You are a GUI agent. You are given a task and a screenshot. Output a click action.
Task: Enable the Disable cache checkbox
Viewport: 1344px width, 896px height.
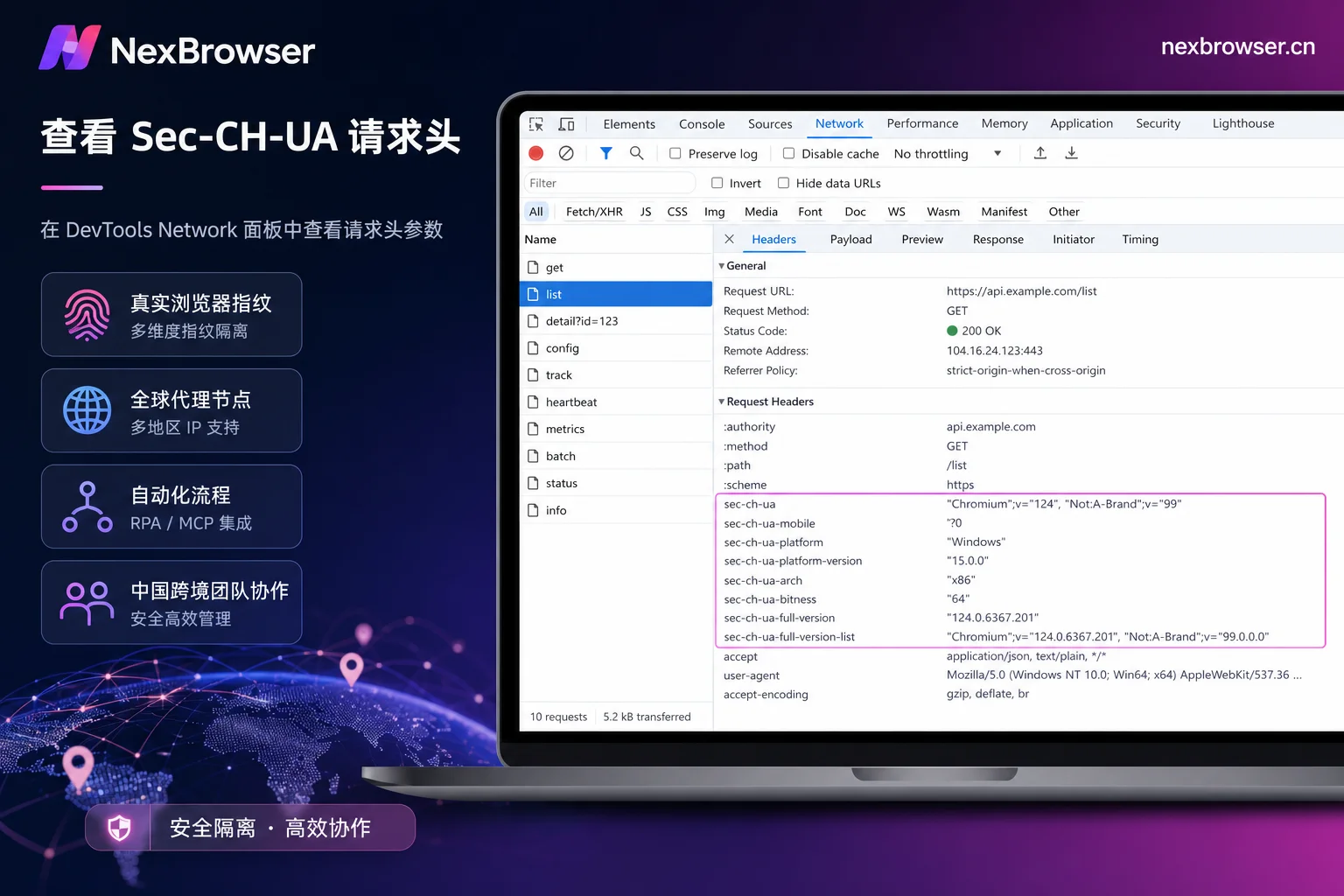pos(788,153)
